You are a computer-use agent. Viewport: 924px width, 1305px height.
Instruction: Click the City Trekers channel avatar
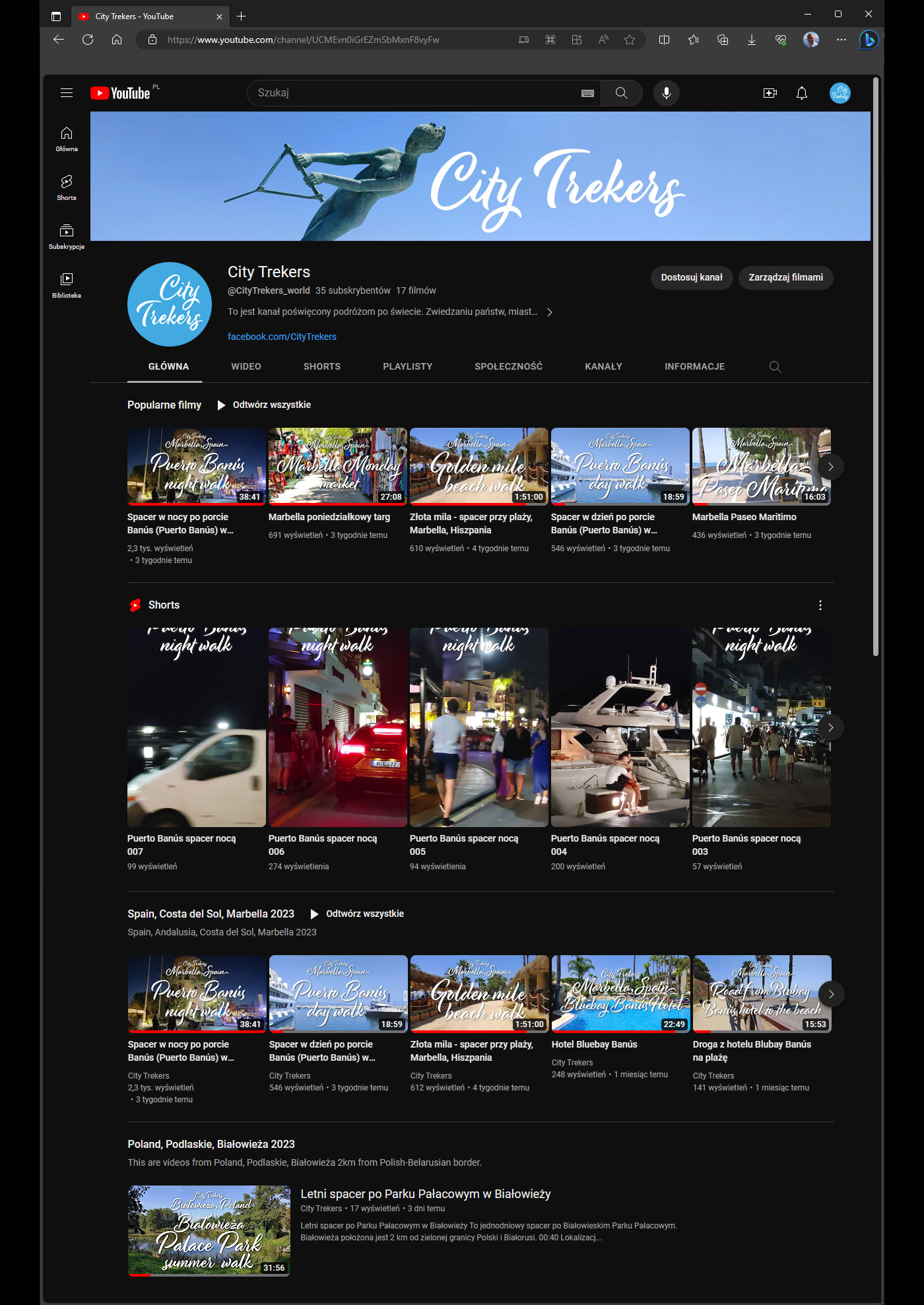(x=170, y=304)
